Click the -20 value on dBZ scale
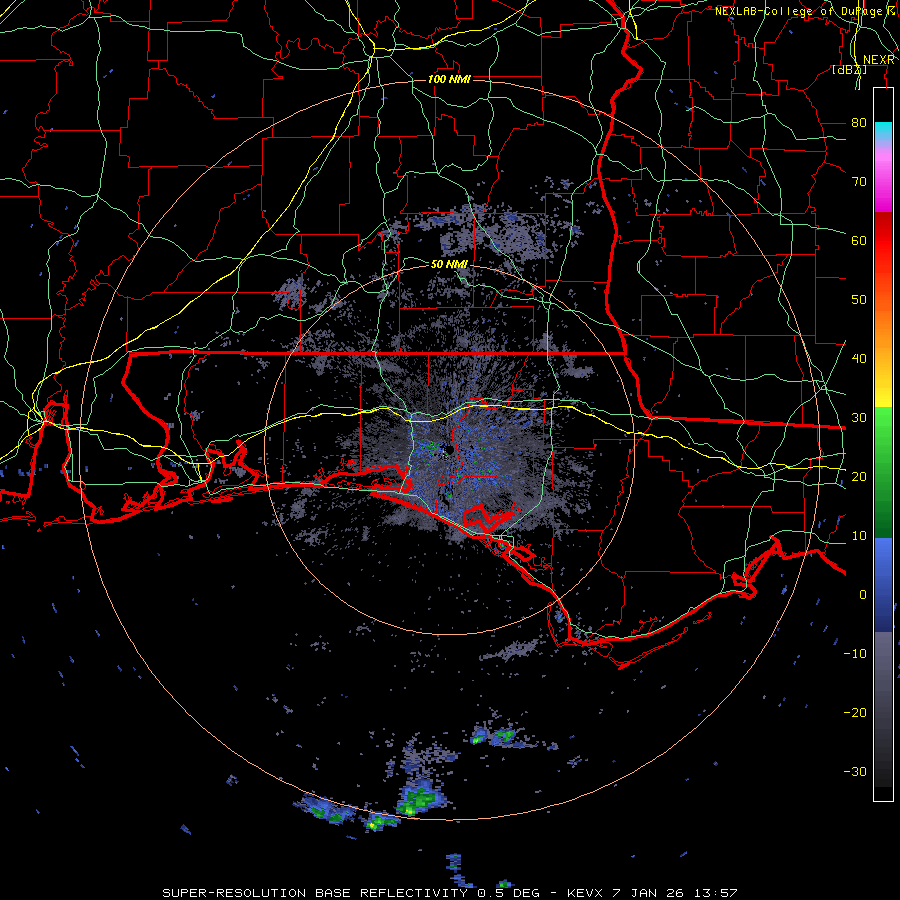 [855, 712]
